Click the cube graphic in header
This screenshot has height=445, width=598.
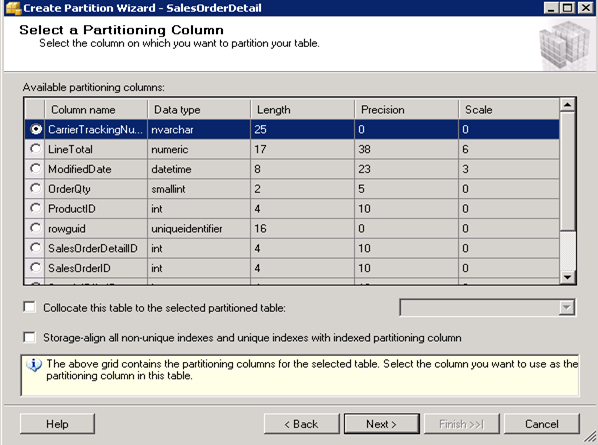click(x=566, y=45)
